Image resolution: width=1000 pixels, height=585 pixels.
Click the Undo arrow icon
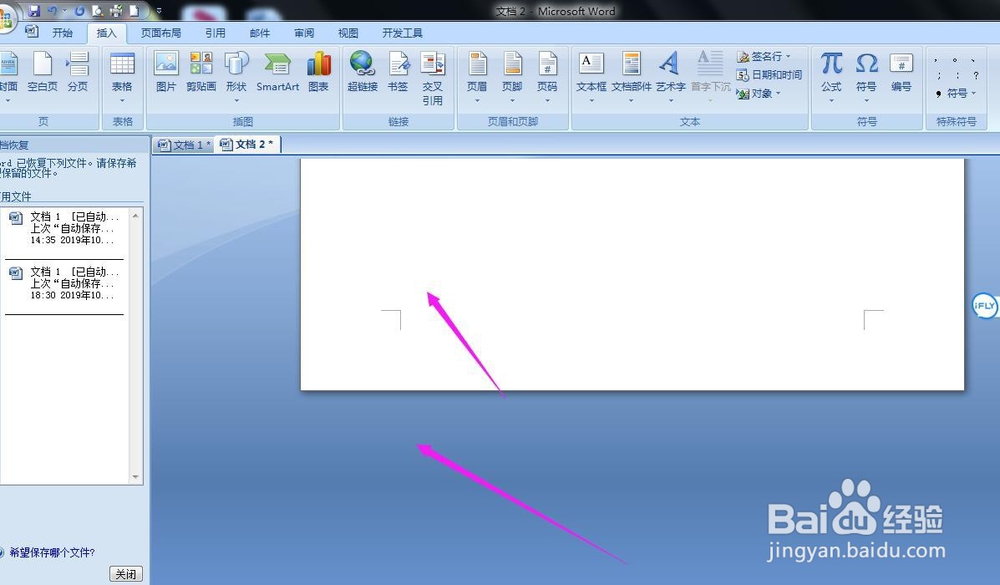pyautogui.click(x=52, y=11)
